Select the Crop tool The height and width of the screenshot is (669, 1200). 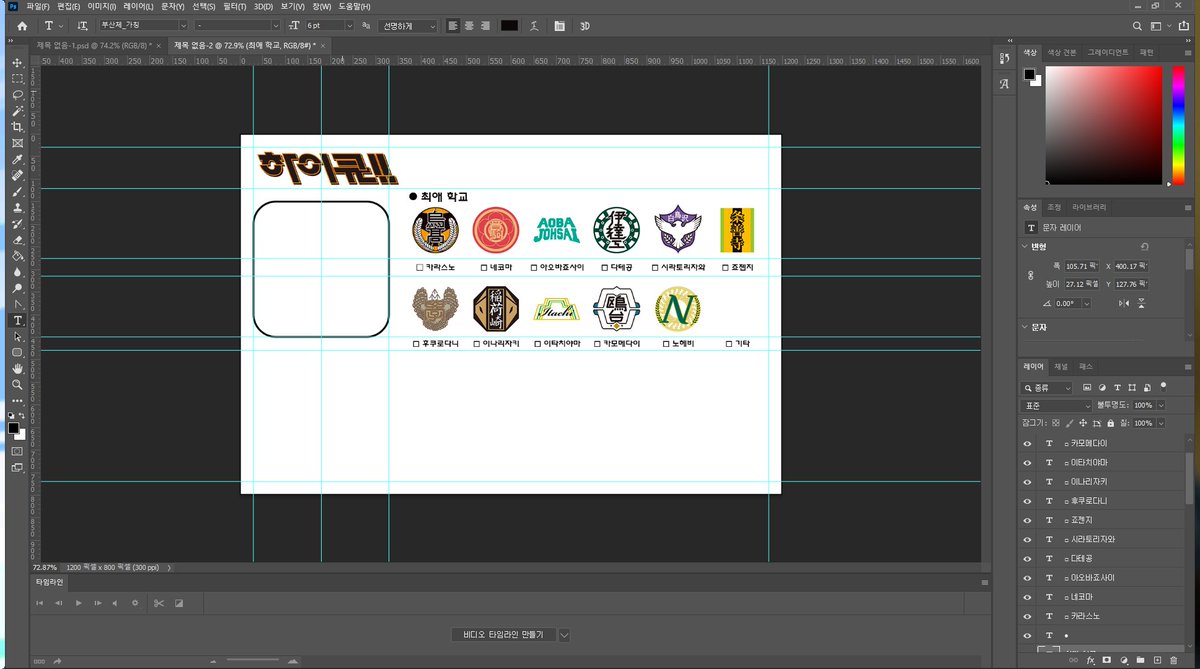tap(17, 127)
